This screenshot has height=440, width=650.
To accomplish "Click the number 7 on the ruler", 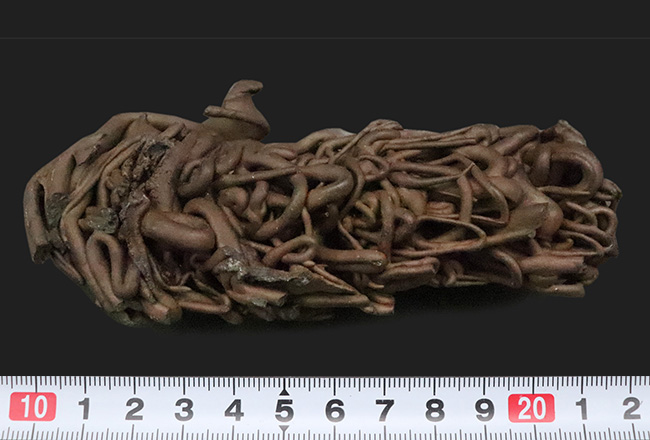I will (x=385, y=410).
